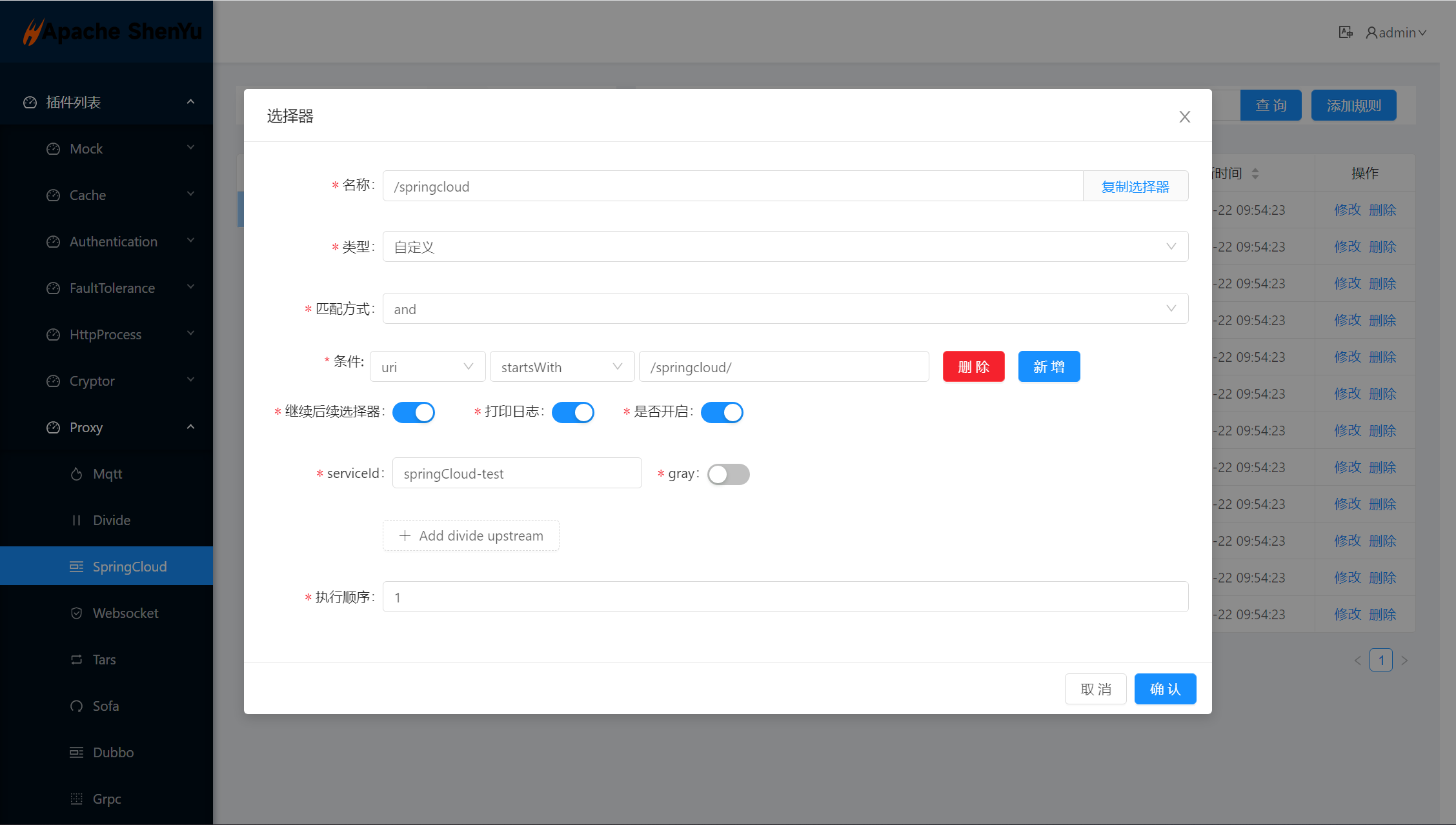Screen dimensions: 1456x825
Task: Close the selector dialog with X
Action: pos(1184,117)
